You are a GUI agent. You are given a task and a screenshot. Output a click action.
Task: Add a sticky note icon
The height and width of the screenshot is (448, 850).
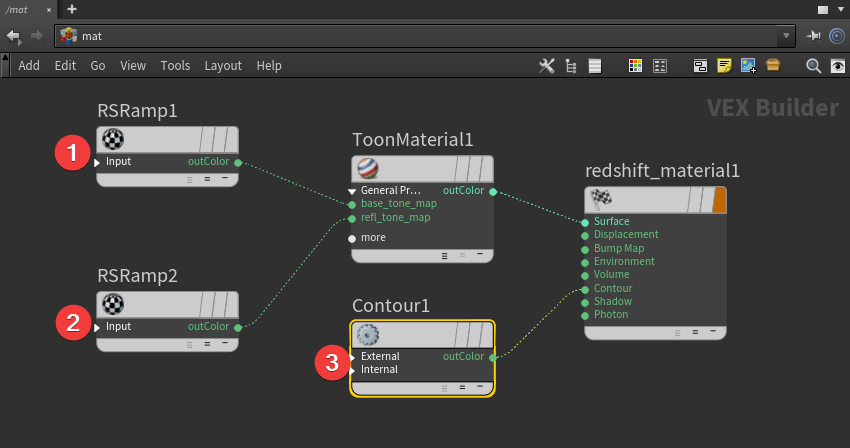pyautogui.click(x=724, y=66)
